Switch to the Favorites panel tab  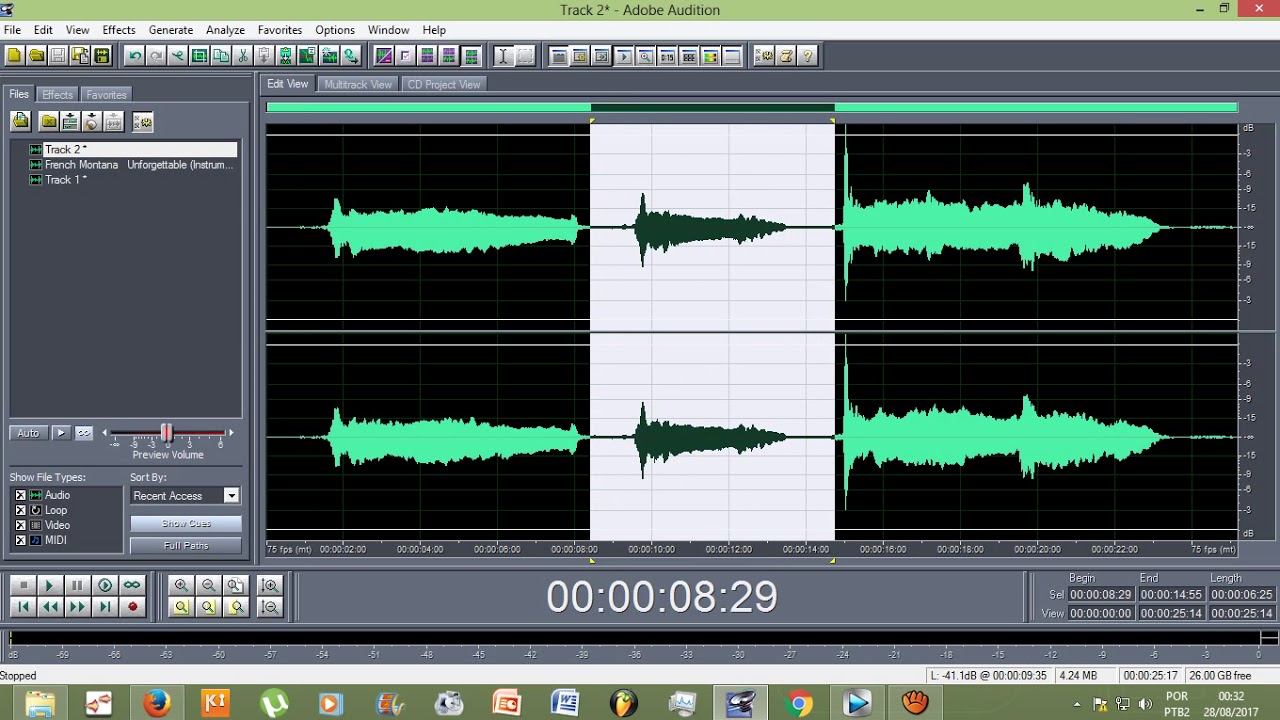pyautogui.click(x=106, y=95)
